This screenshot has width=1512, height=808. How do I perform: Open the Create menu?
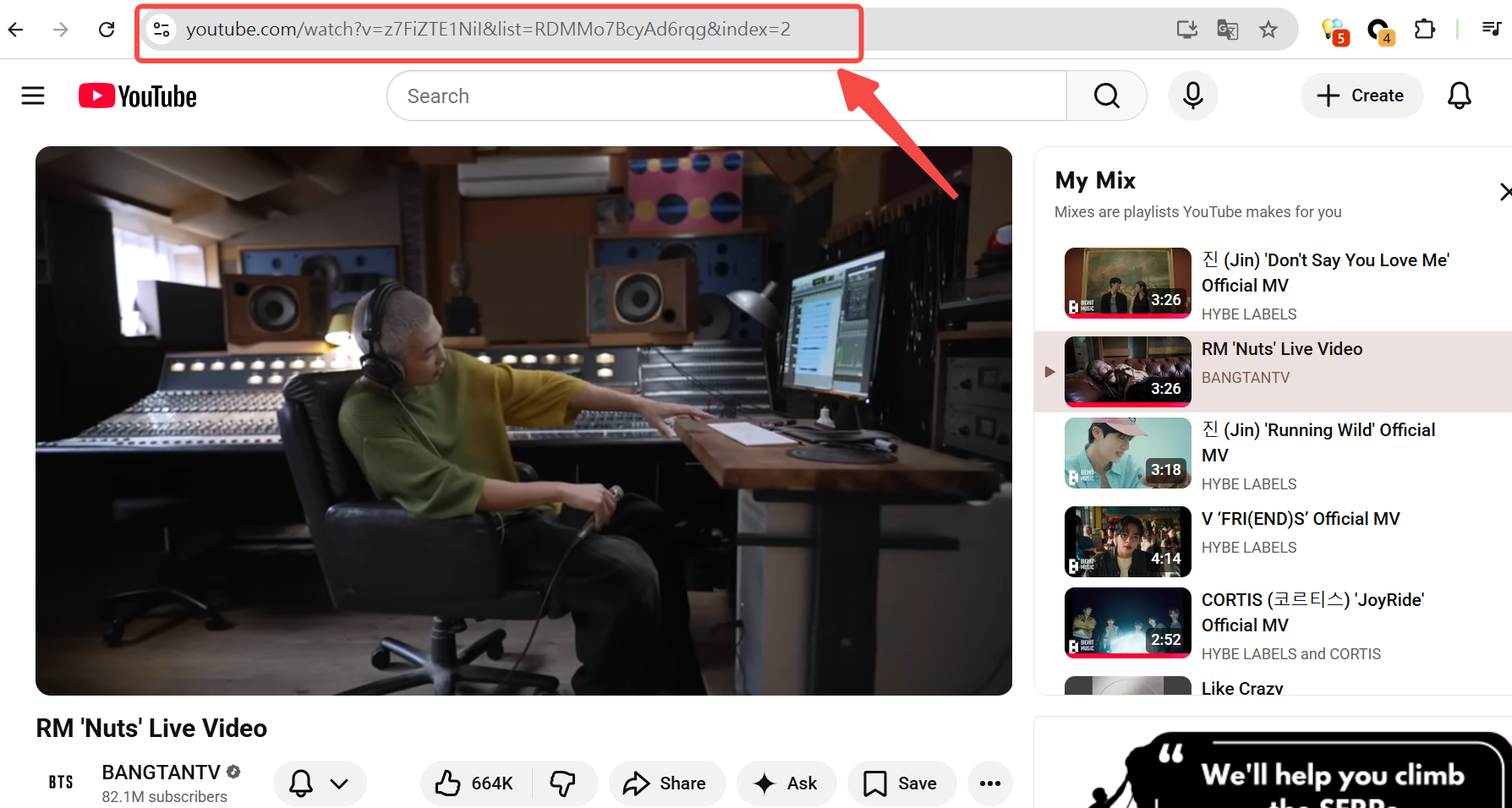point(1361,96)
